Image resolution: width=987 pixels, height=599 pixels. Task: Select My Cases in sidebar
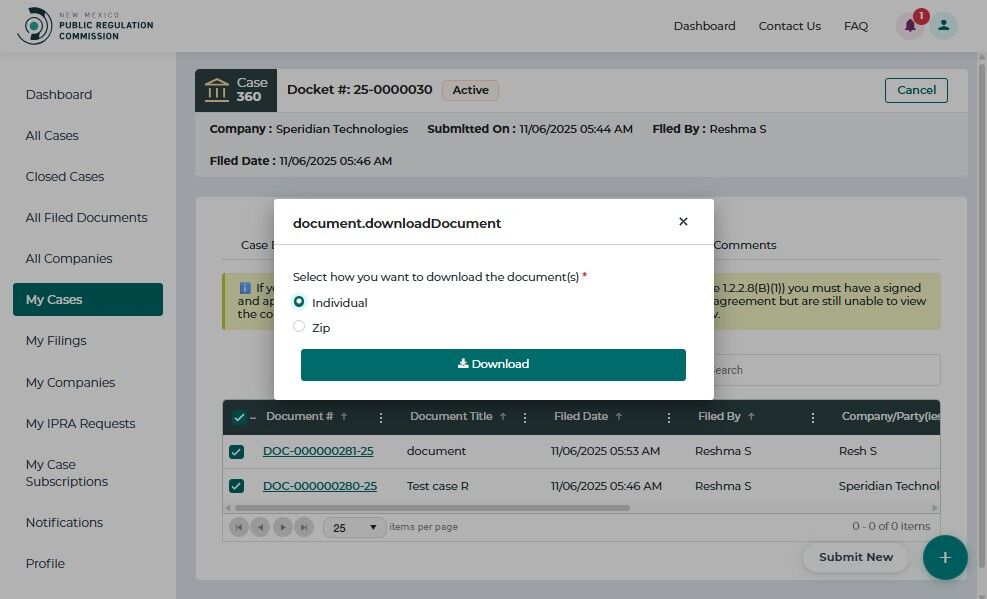(87, 300)
